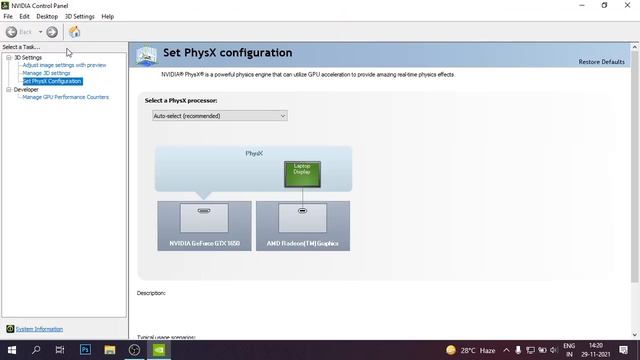This screenshot has width=640, height=360.
Task: Open Photoshop from the taskbar
Action: (x=85, y=350)
